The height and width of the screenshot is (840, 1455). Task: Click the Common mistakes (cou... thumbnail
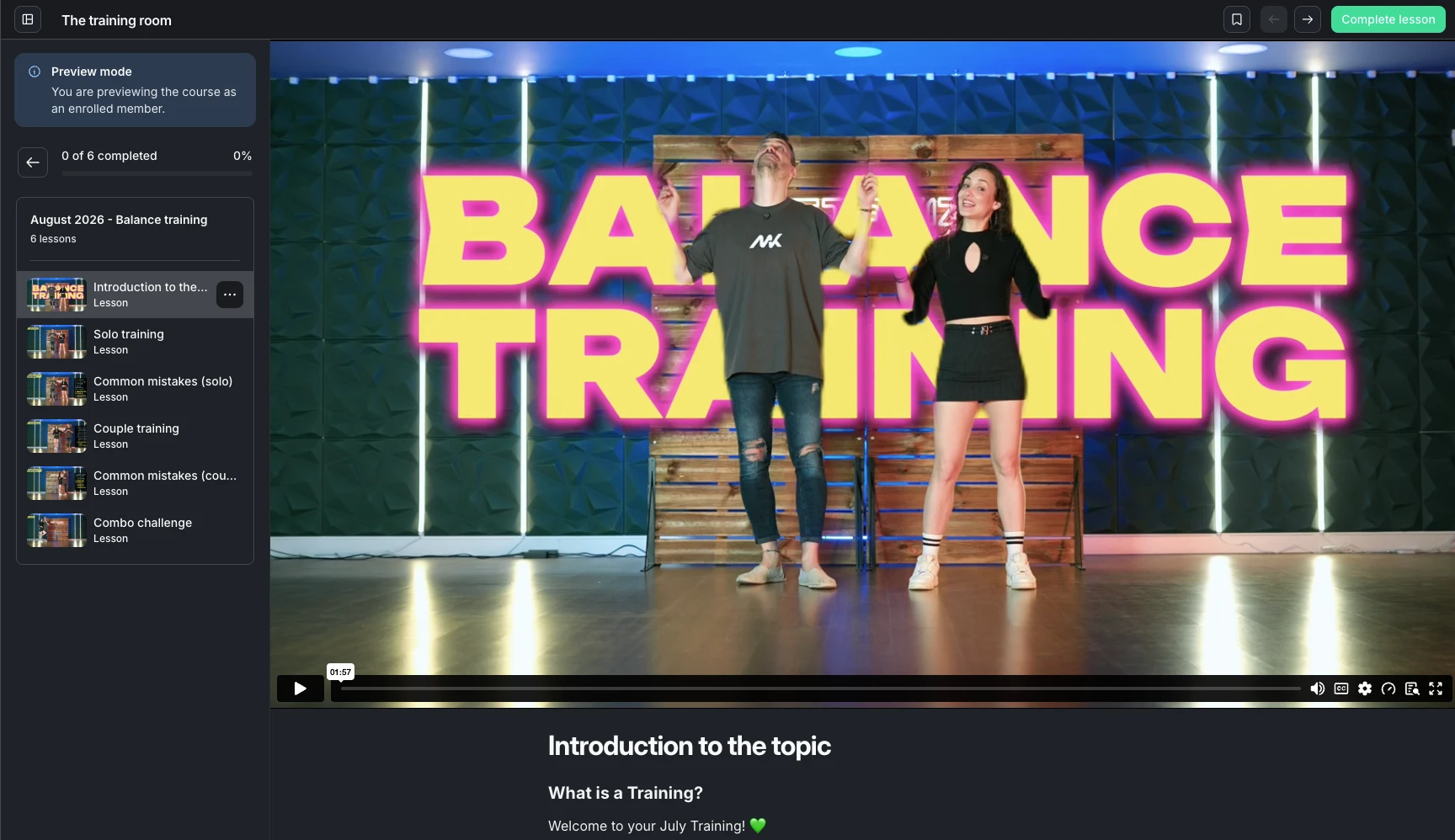coord(56,483)
